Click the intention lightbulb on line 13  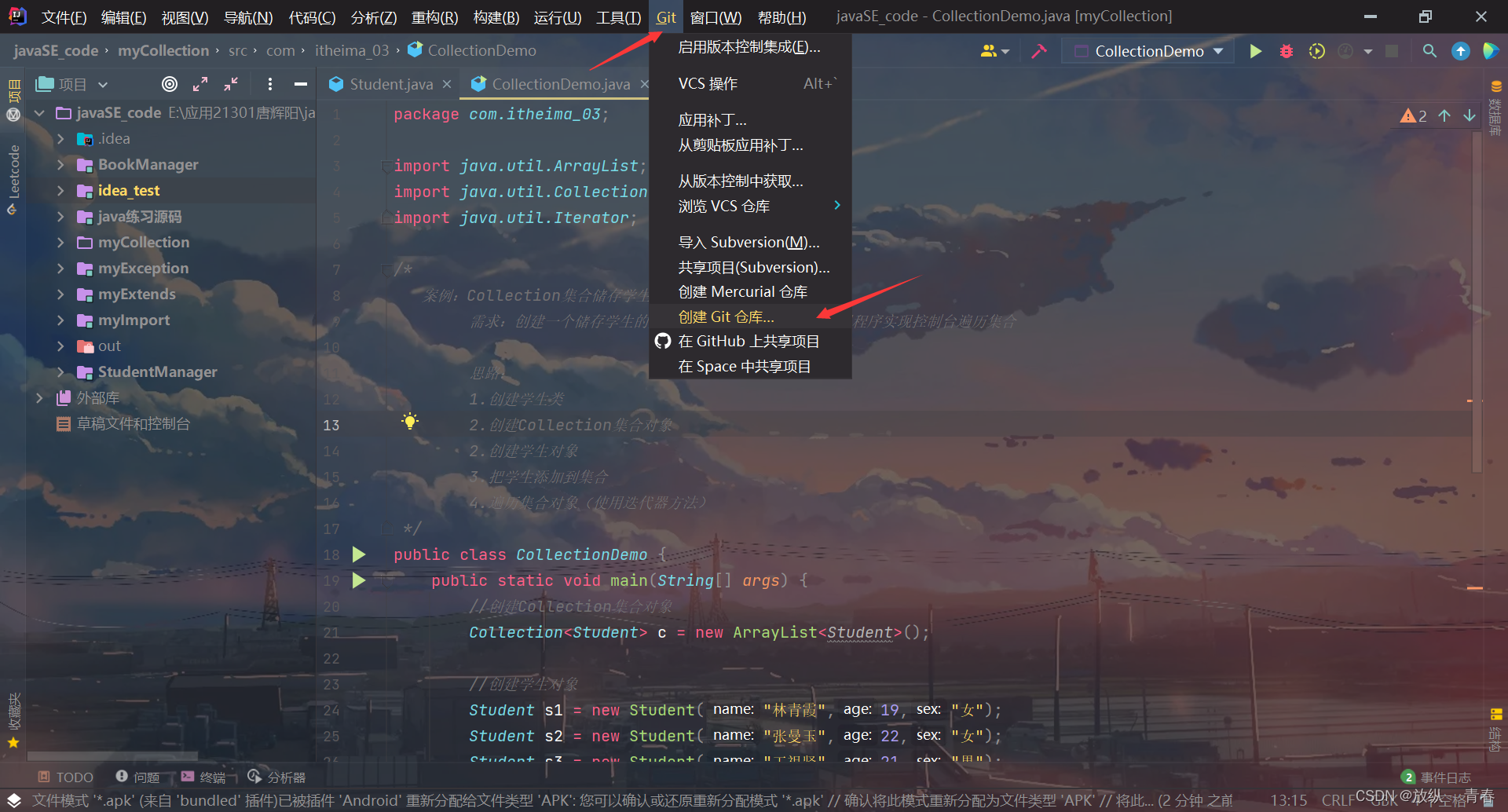tap(410, 421)
